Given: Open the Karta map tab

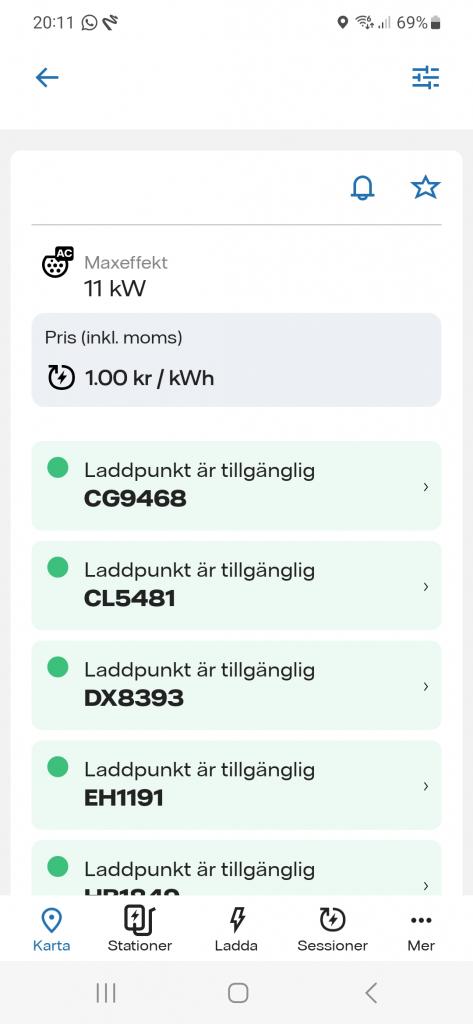Looking at the screenshot, I should tap(52, 930).
